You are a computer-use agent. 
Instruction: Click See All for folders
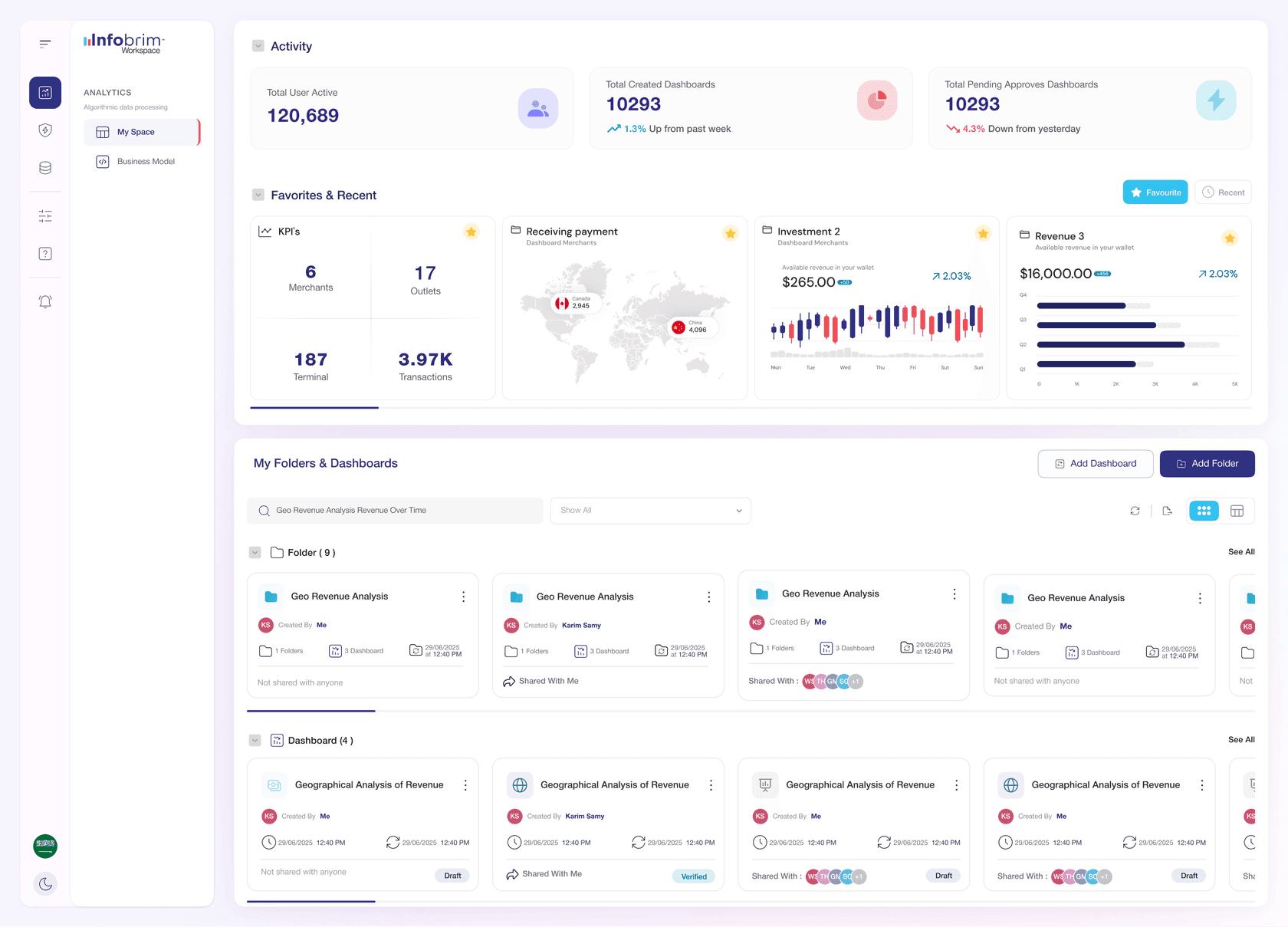[x=1241, y=552]
